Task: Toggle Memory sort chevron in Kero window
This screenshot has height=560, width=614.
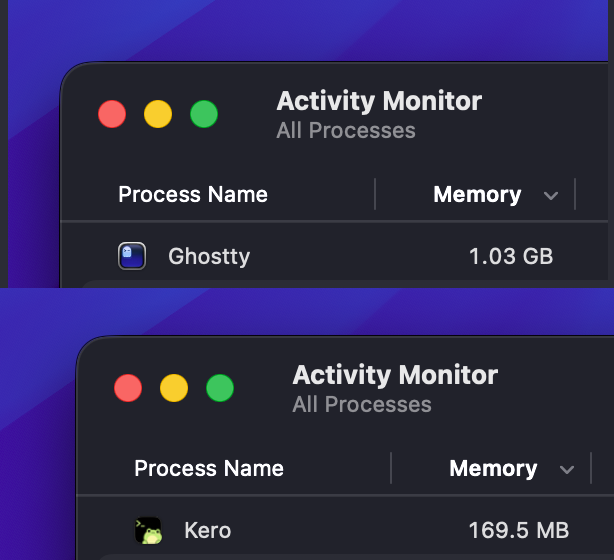Action: (x=567, y=470)
